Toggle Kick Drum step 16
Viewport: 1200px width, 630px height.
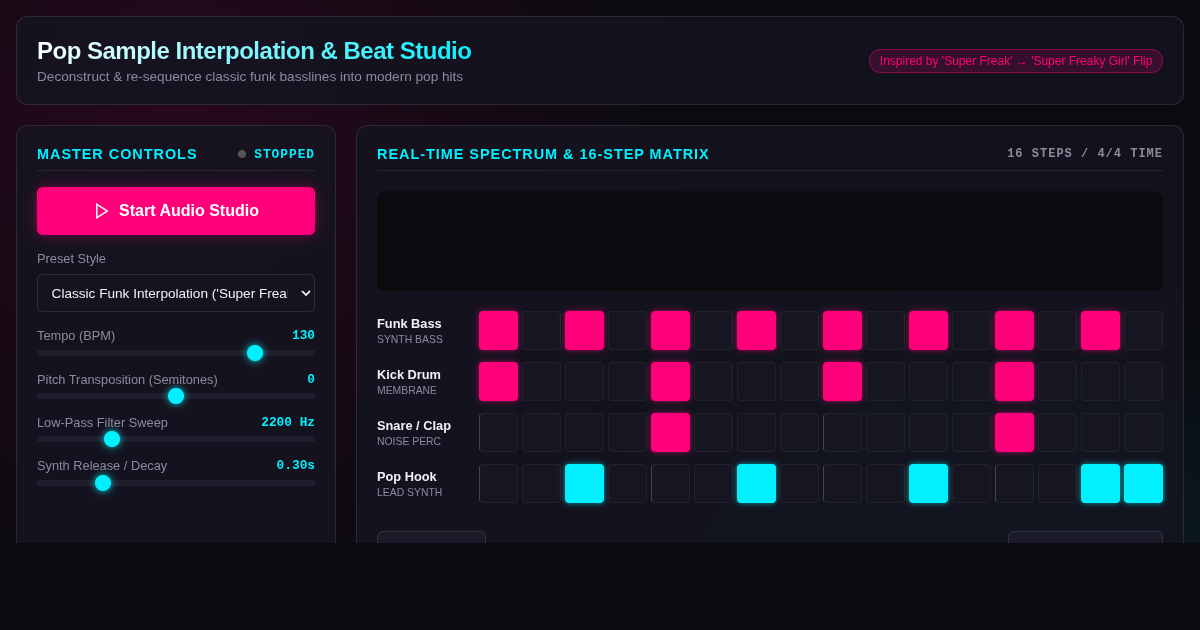click(1143, 381)
